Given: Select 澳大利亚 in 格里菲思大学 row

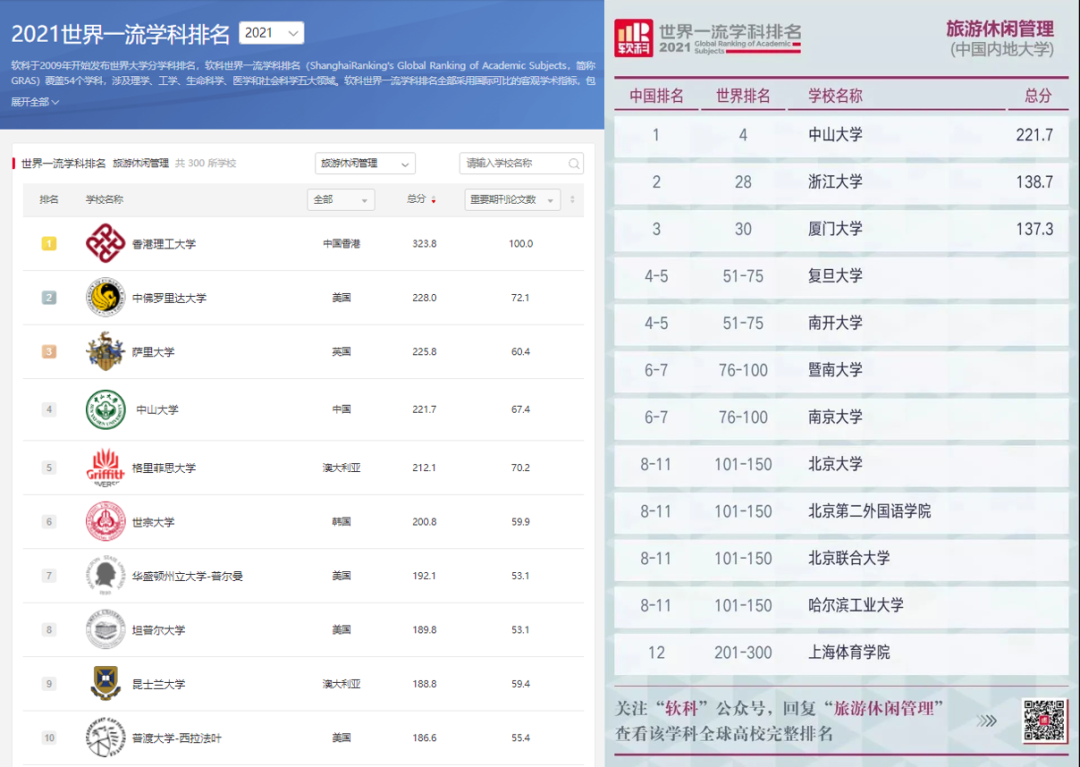Looking at the screenshot, I should [x=342, y=468].
